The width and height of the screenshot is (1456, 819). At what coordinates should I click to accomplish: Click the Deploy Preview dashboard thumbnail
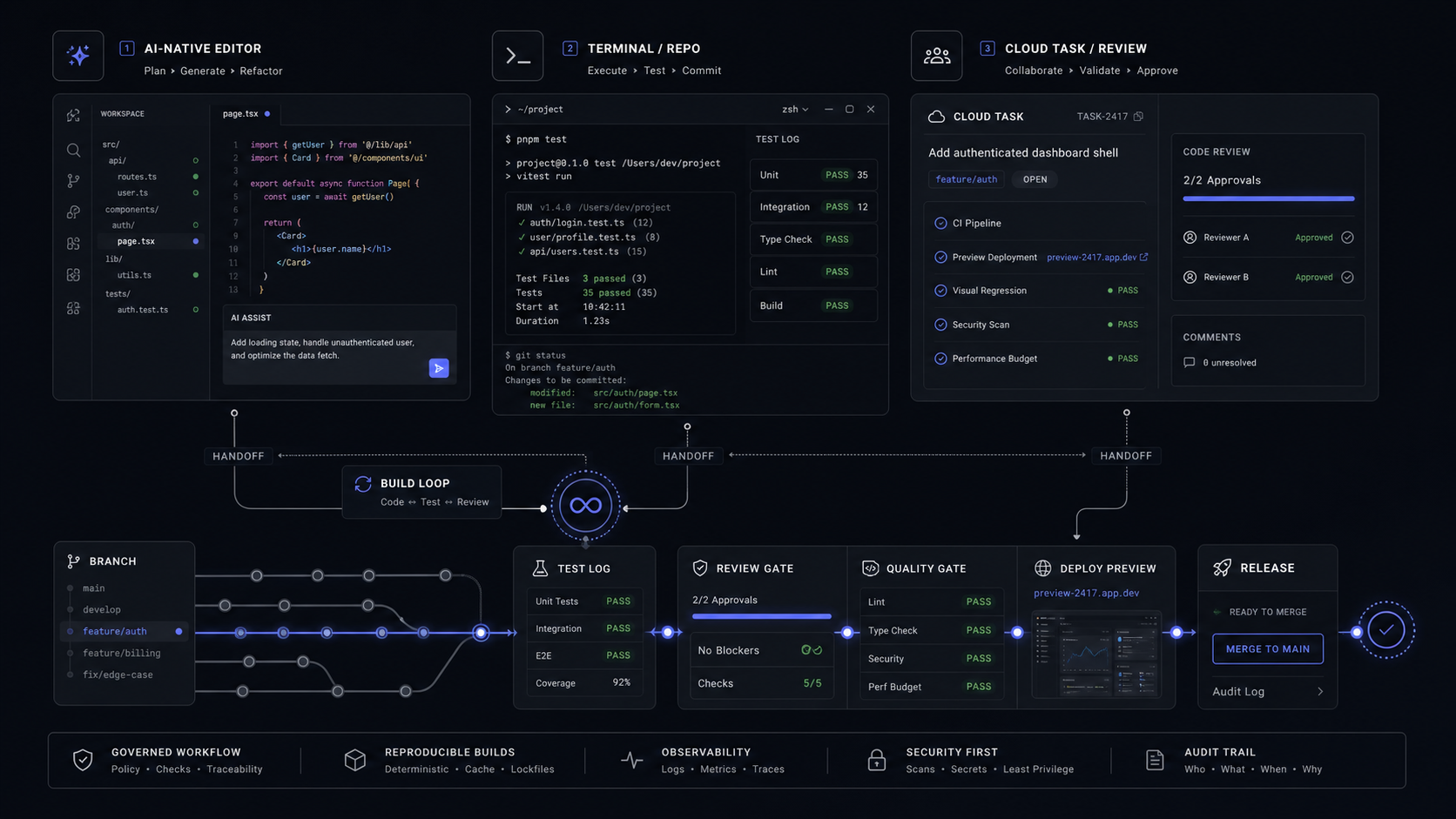point(1096,655)
